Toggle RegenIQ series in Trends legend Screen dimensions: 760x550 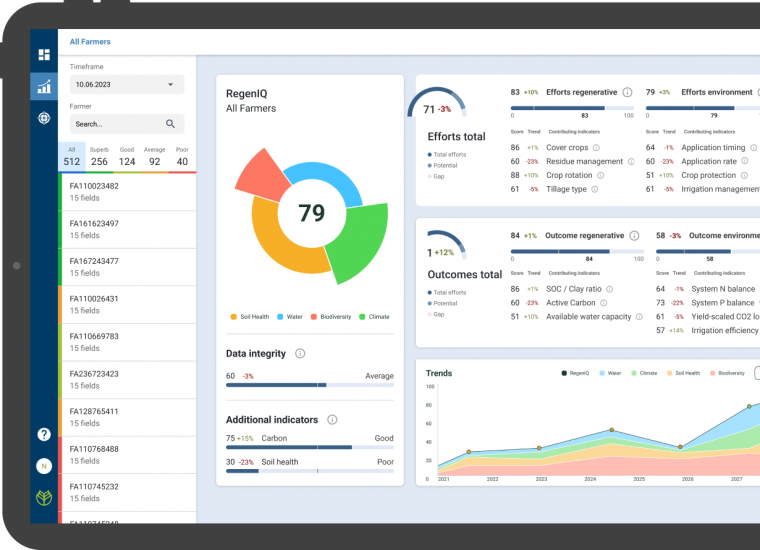pyautogui.click(x=577, y=373)
